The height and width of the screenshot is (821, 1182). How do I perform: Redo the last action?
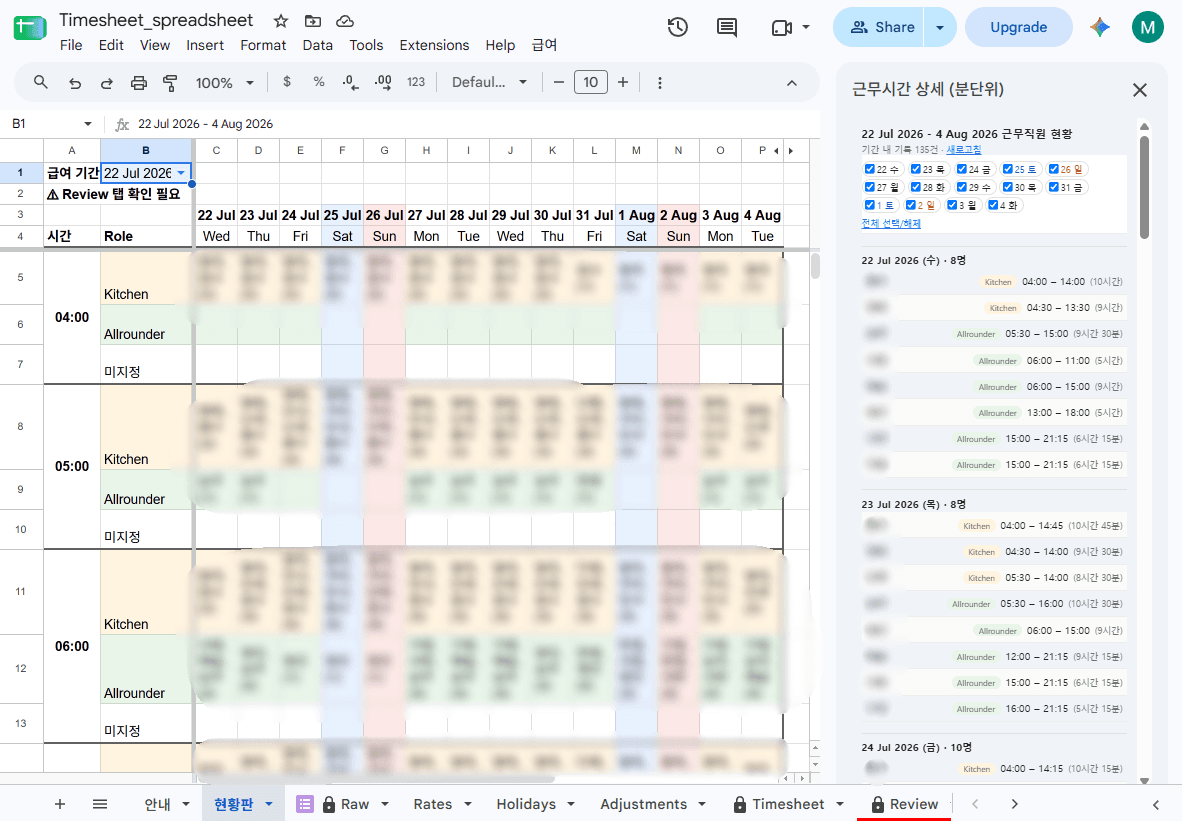106,83
